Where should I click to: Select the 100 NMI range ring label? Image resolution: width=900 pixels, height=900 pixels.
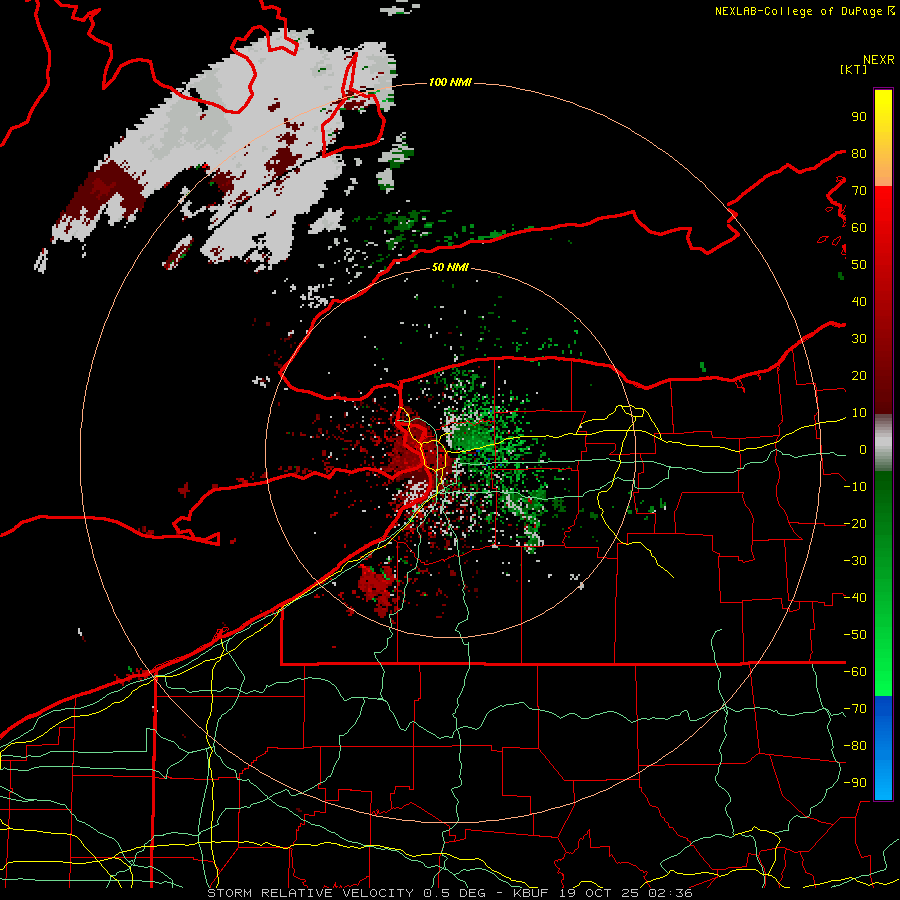click(450, 82)
